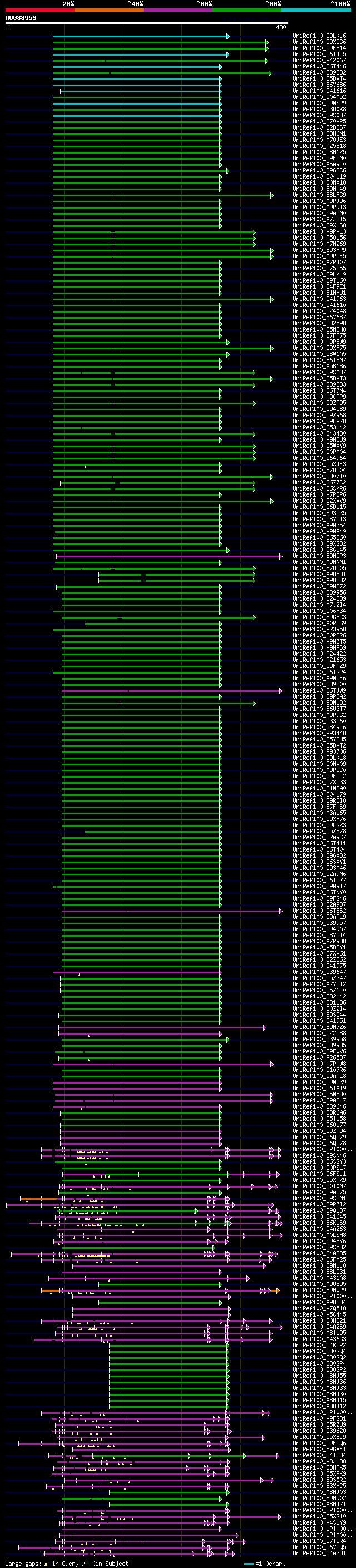The image size is (356, 1568).
Task: Pick the UniRef100_Q9SBM1 hit
Action: [319, 1198]
